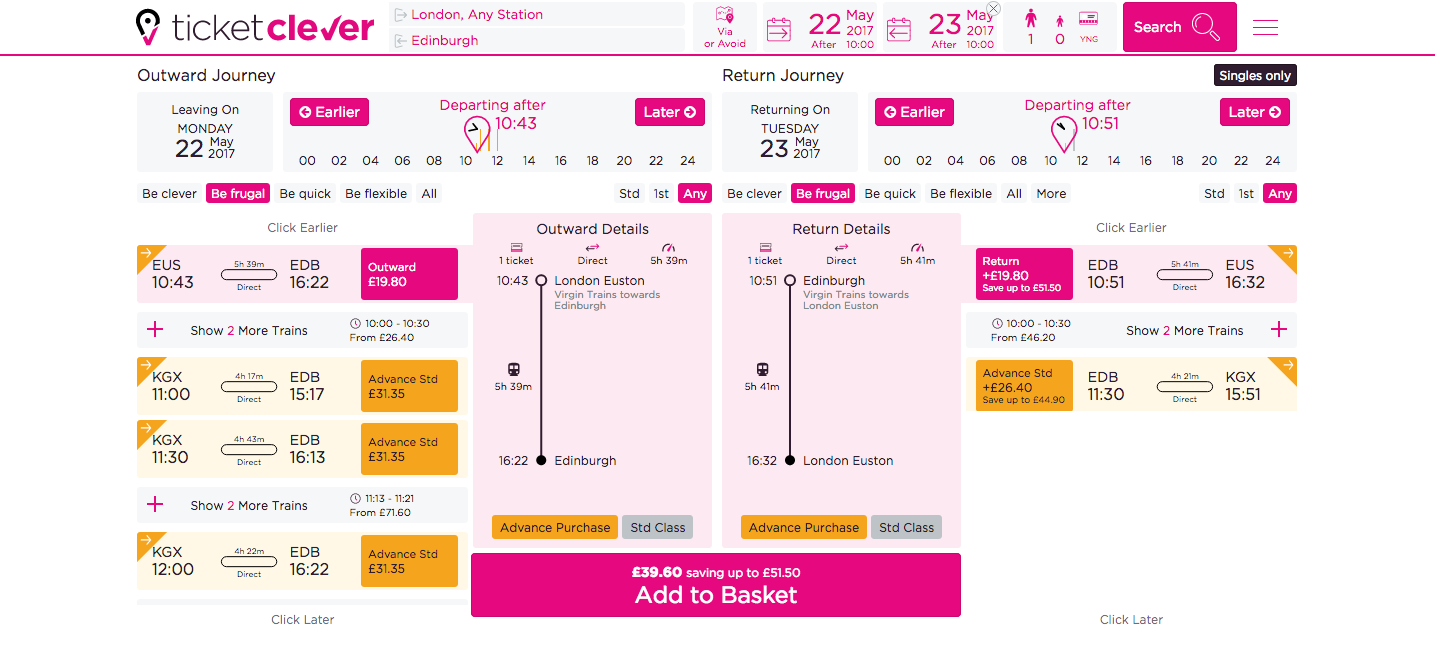The height and width of the screenshot is (652, 1435).
Task: Open the railcard selector icon
Action: [1088, 19]
